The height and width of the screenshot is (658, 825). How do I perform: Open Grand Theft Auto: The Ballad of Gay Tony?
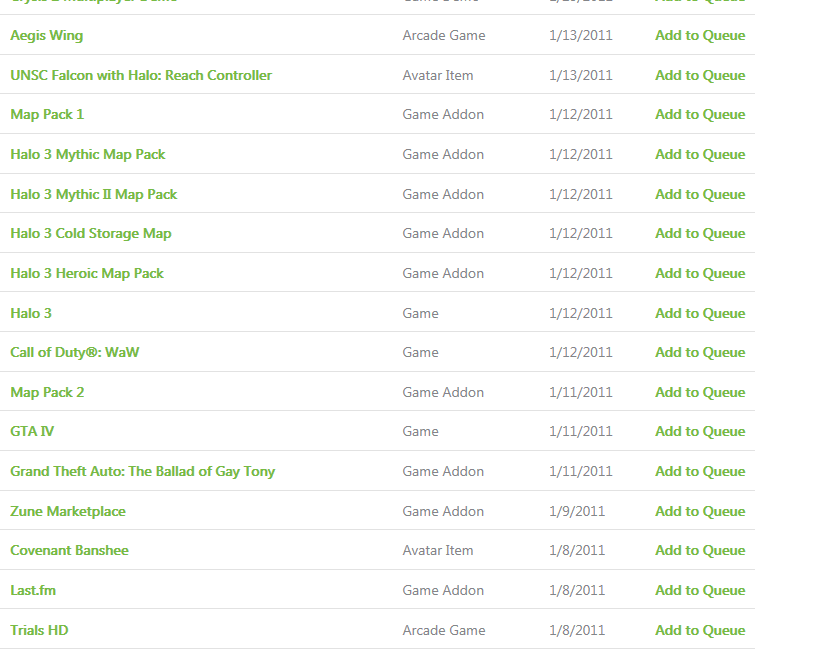pos(143,471)
